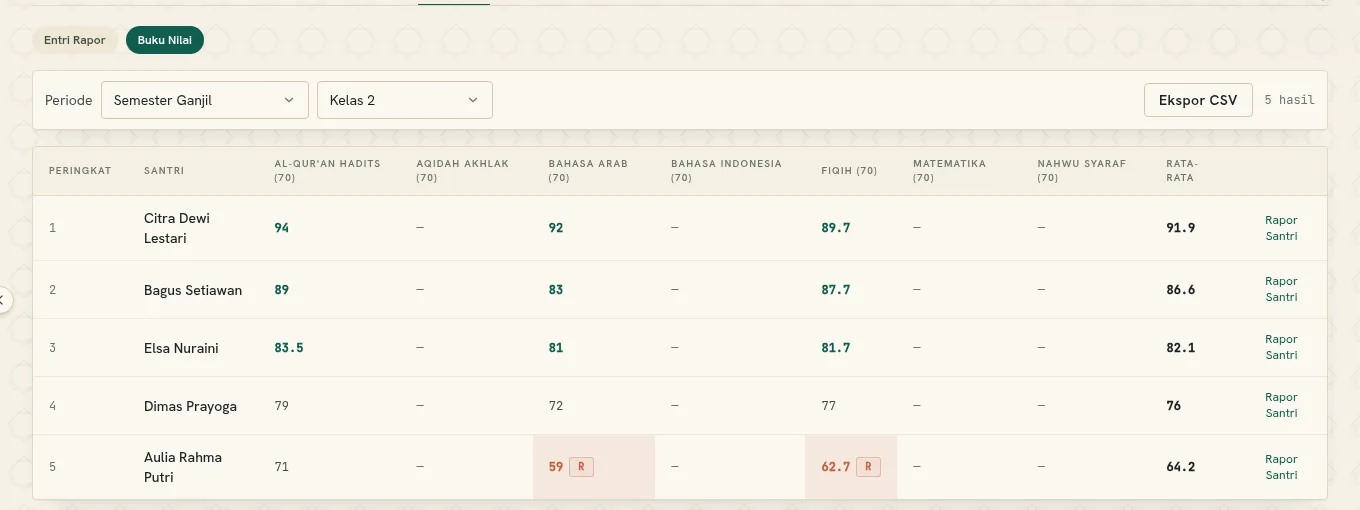Select student name Citra Dewi Lestari

(177, 228)
